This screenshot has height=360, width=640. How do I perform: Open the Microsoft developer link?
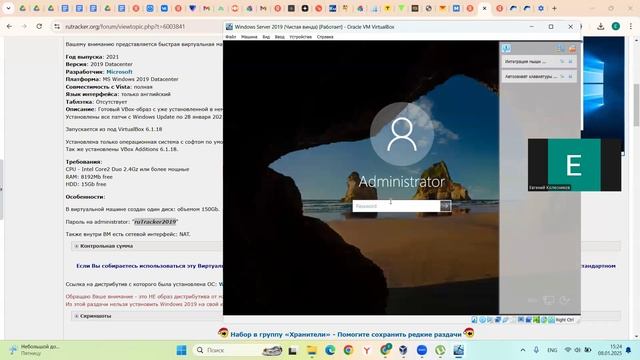119,72
